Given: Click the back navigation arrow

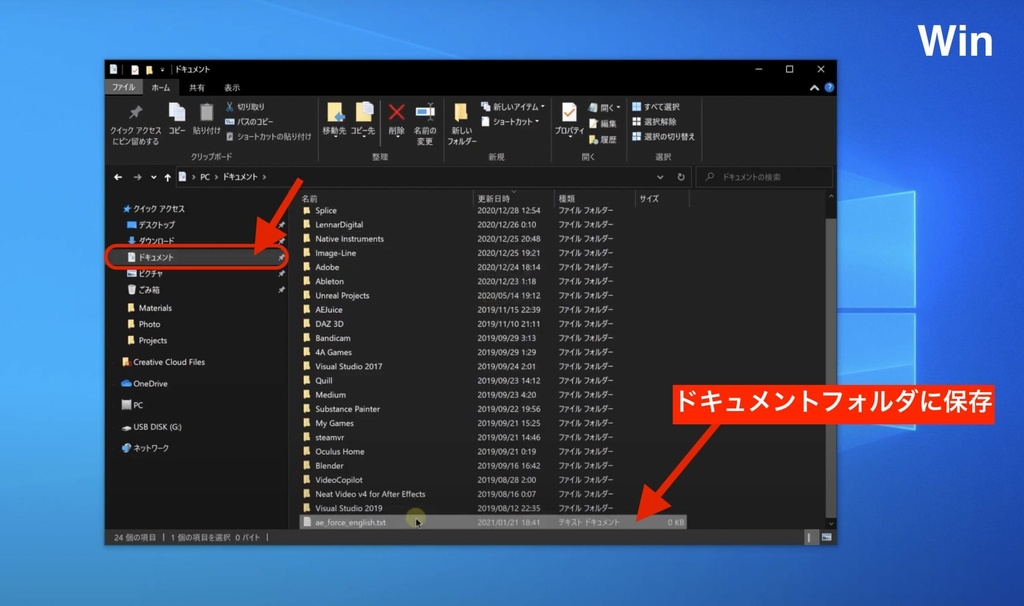Looking at the screenshot, I should tap(117, 176).
